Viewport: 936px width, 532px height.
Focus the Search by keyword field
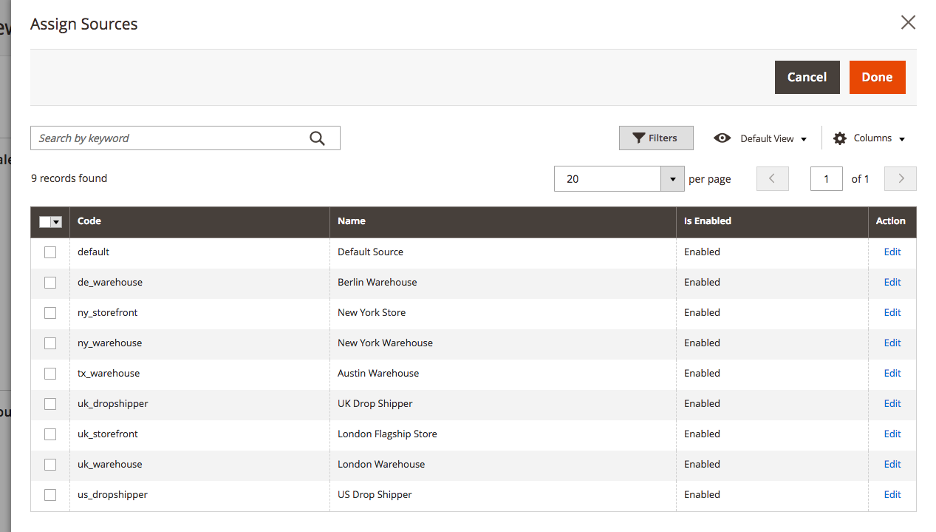point(170,138)
